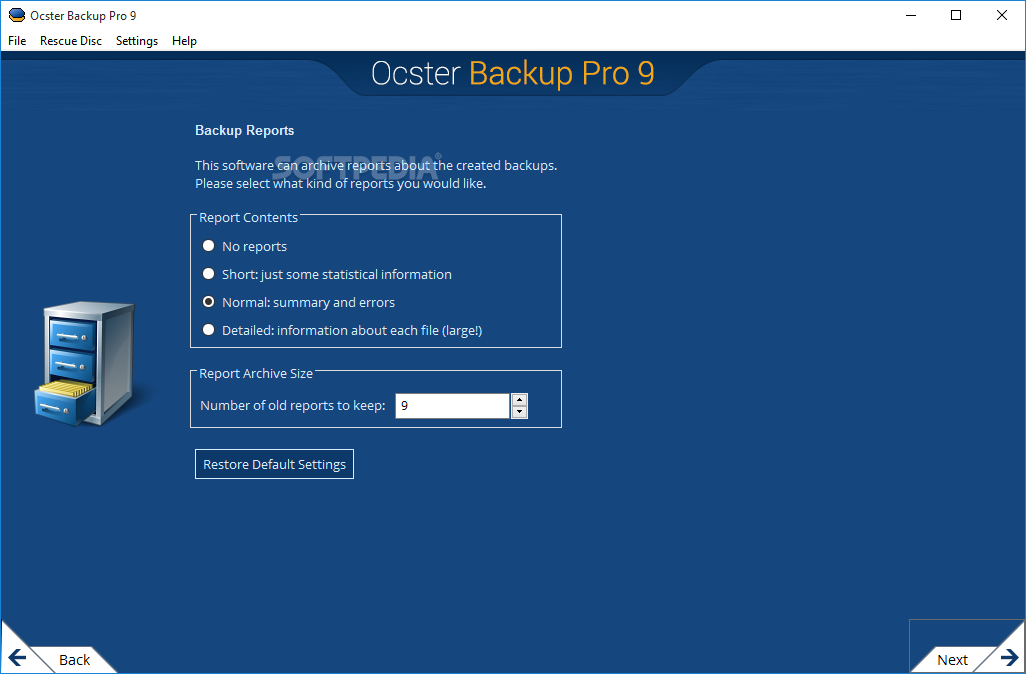Viewport: 1026px width, 674px height.
Task: Go back with the Back button
Action: [x=74, y=660]
